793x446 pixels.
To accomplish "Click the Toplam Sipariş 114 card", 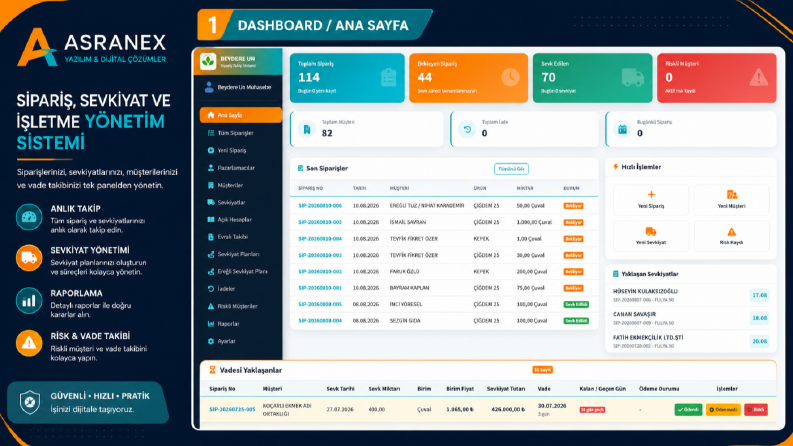I will click(347, 78).
